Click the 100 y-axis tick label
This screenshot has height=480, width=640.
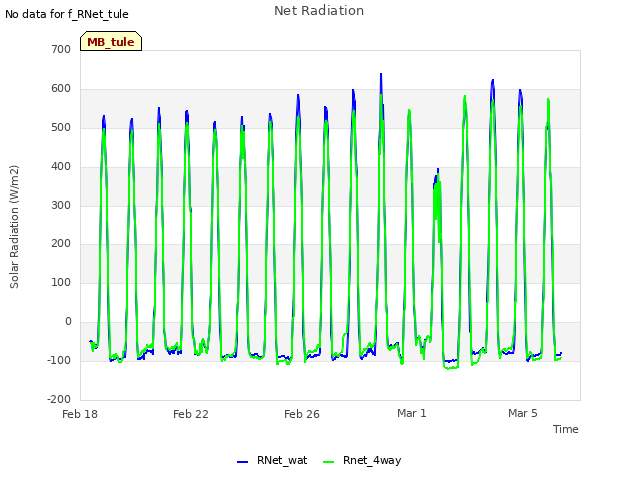click(61, 282)
